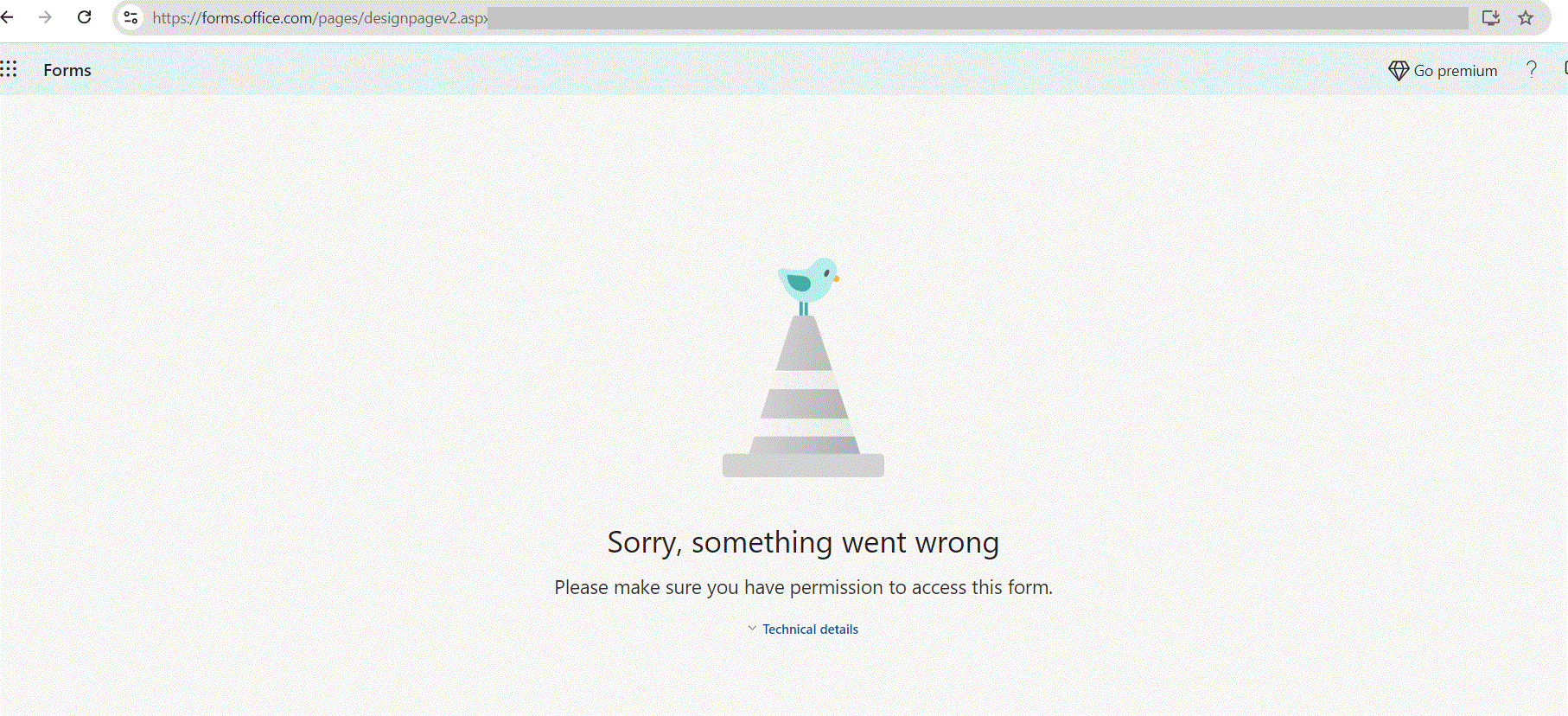This screenshot has width=1568, height=716.
Task: Bookmark this page with the star icon
Action: pos(1526,17)
